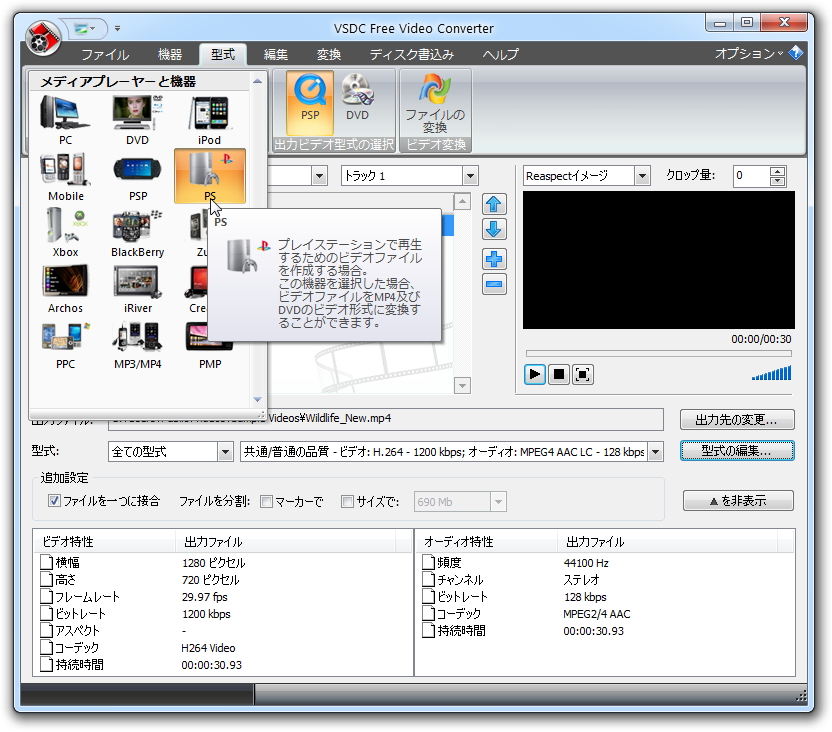
Task: Toggle ファイルを一つに接合 checkbox
Action: coord(54,501)
